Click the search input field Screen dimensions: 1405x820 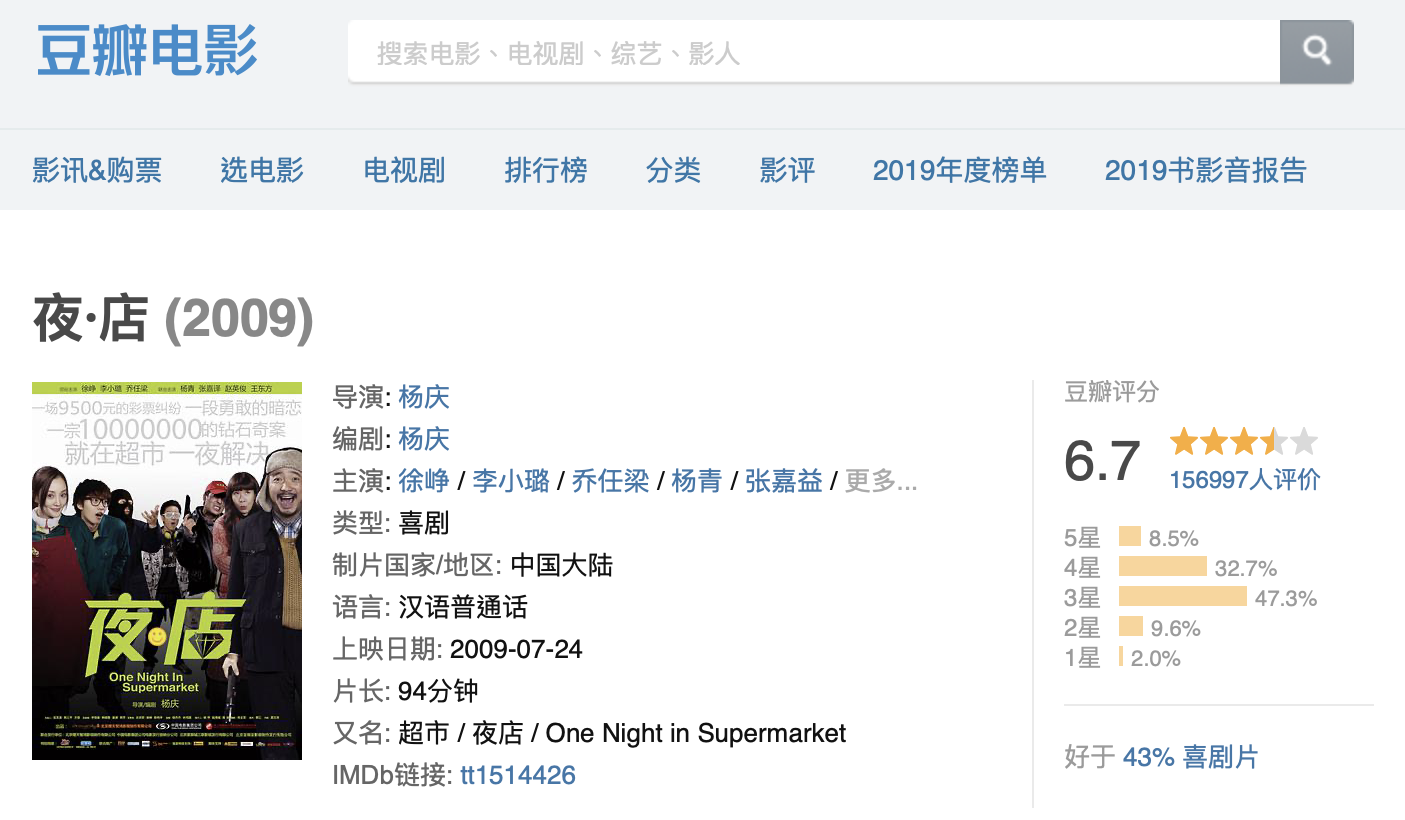812,52
